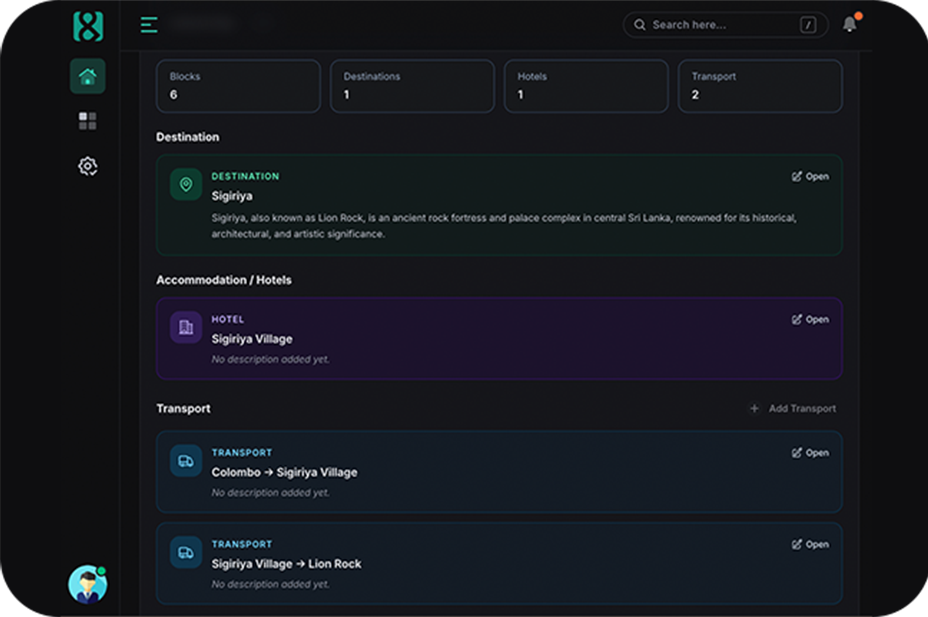This screenshot has width=928, height=617.
Task: Click 'No description added yet.' under Lion Rock transport
Action: 270,584
